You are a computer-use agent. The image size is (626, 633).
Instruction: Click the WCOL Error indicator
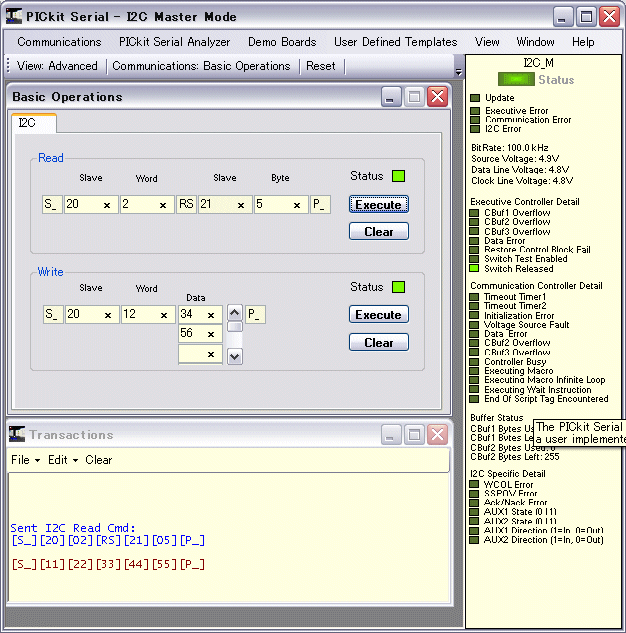click(474, 484)
